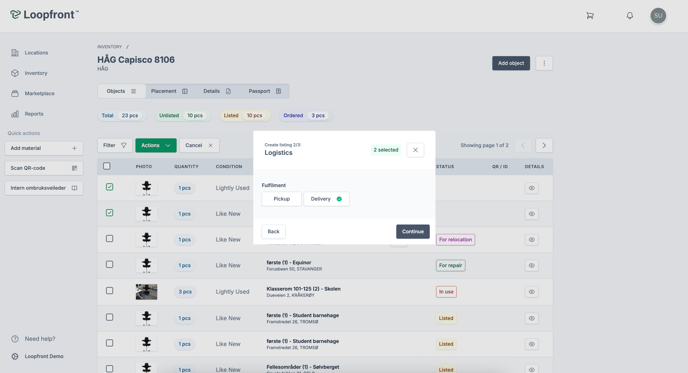Switch to the Passport tab

(x=265, y=91)
